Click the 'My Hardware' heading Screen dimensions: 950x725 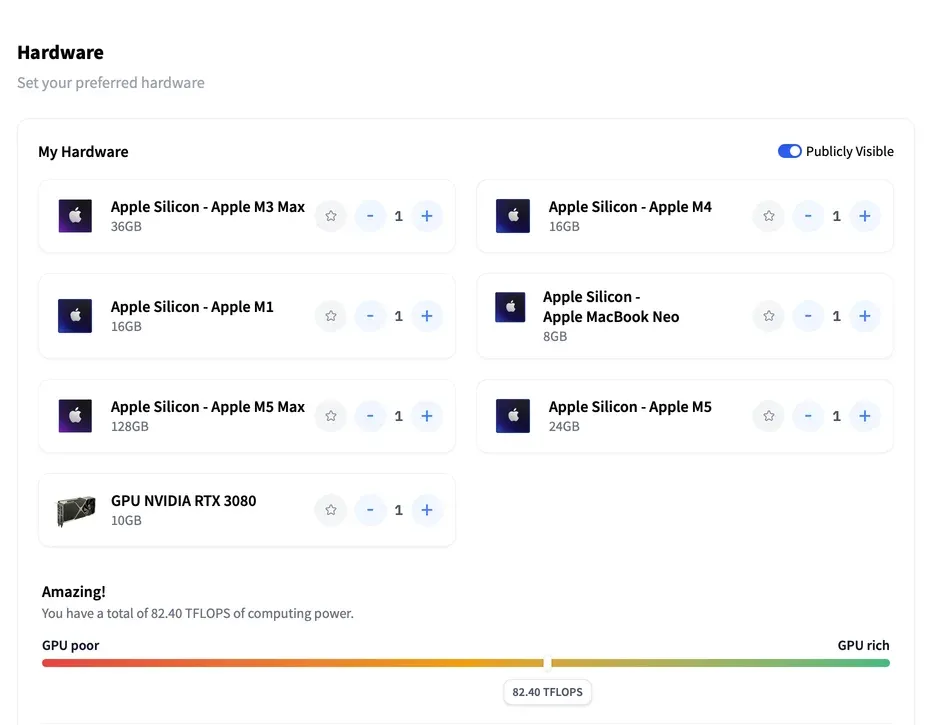pos(83,152)
